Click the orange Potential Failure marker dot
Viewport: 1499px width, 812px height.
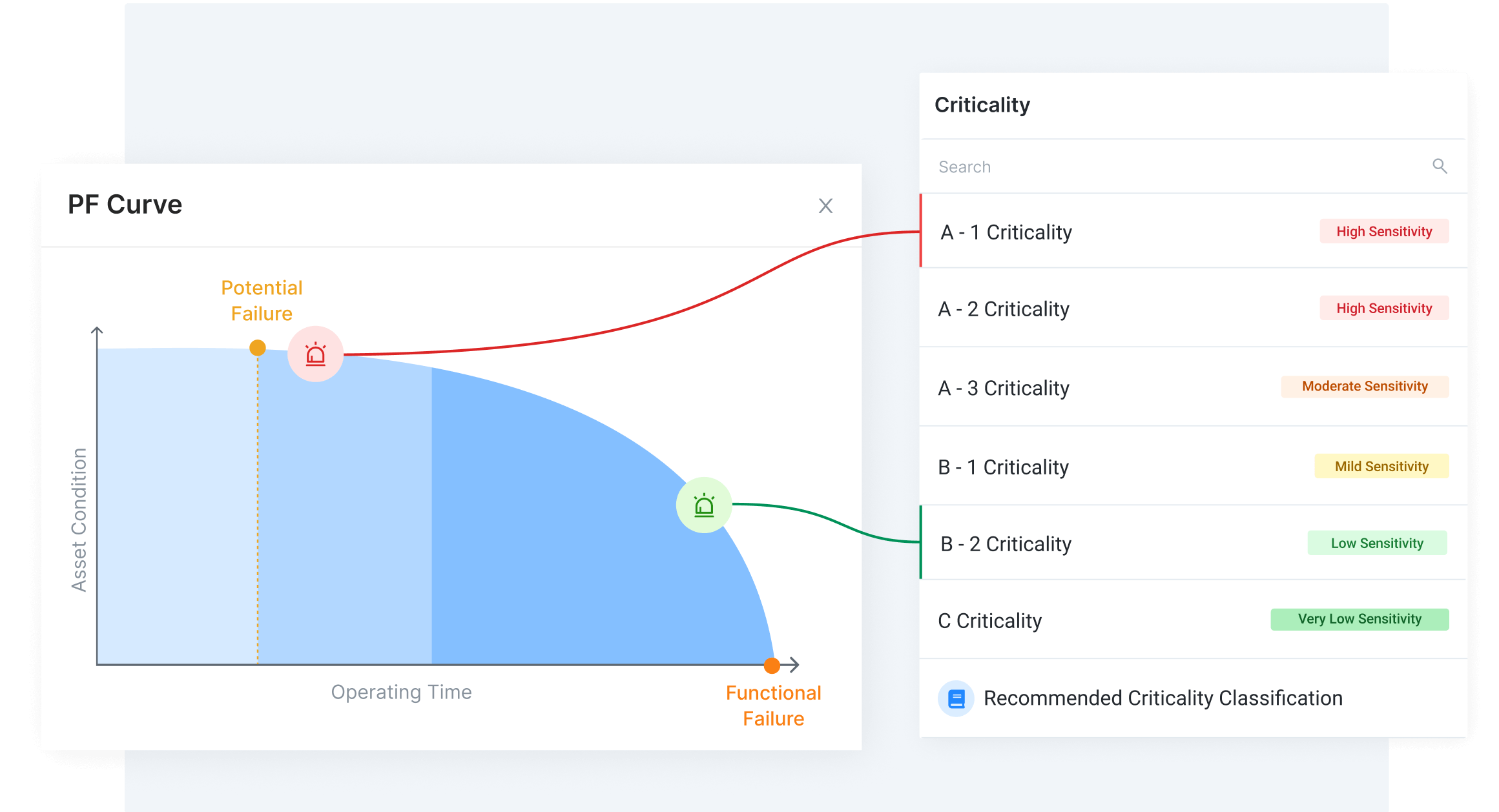pyautogui.click(x=258, y=347)
